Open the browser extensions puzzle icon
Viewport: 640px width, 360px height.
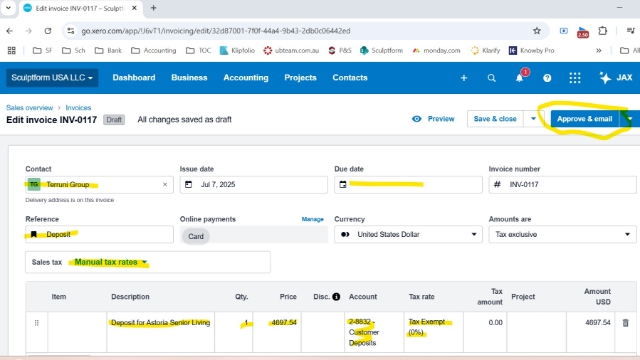click(x=602, y=31)
